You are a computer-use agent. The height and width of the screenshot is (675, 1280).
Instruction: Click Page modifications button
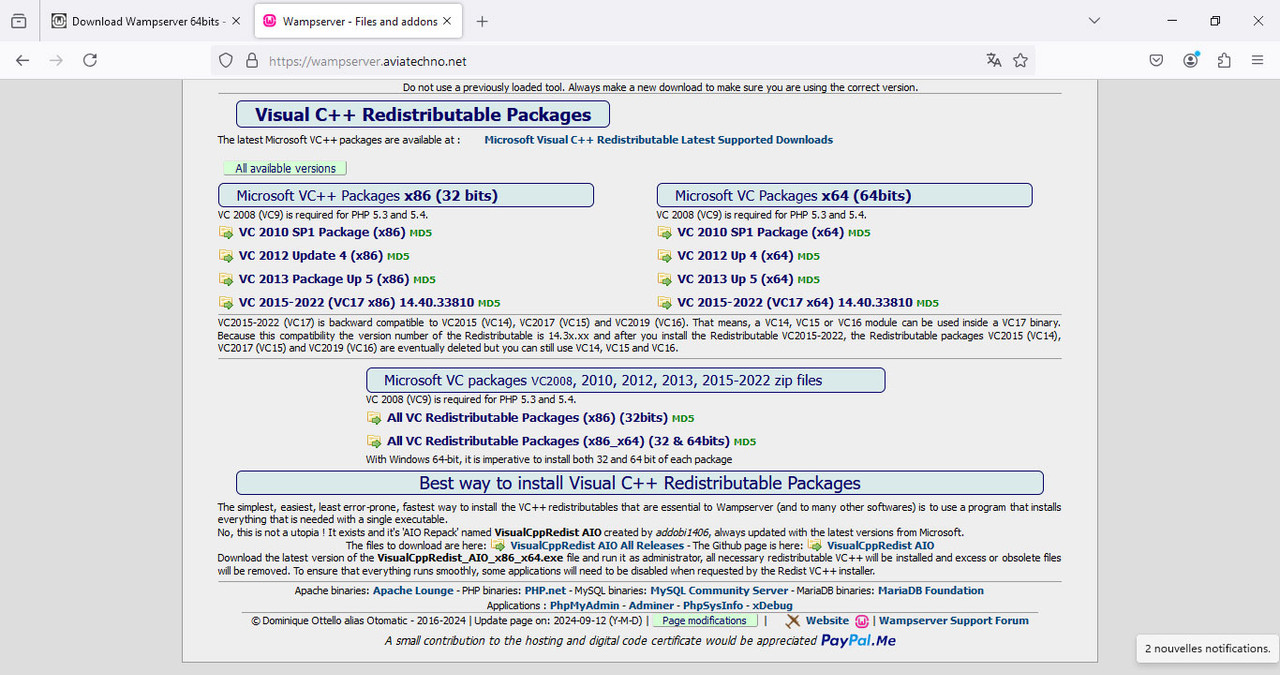(x=704, y=621)
